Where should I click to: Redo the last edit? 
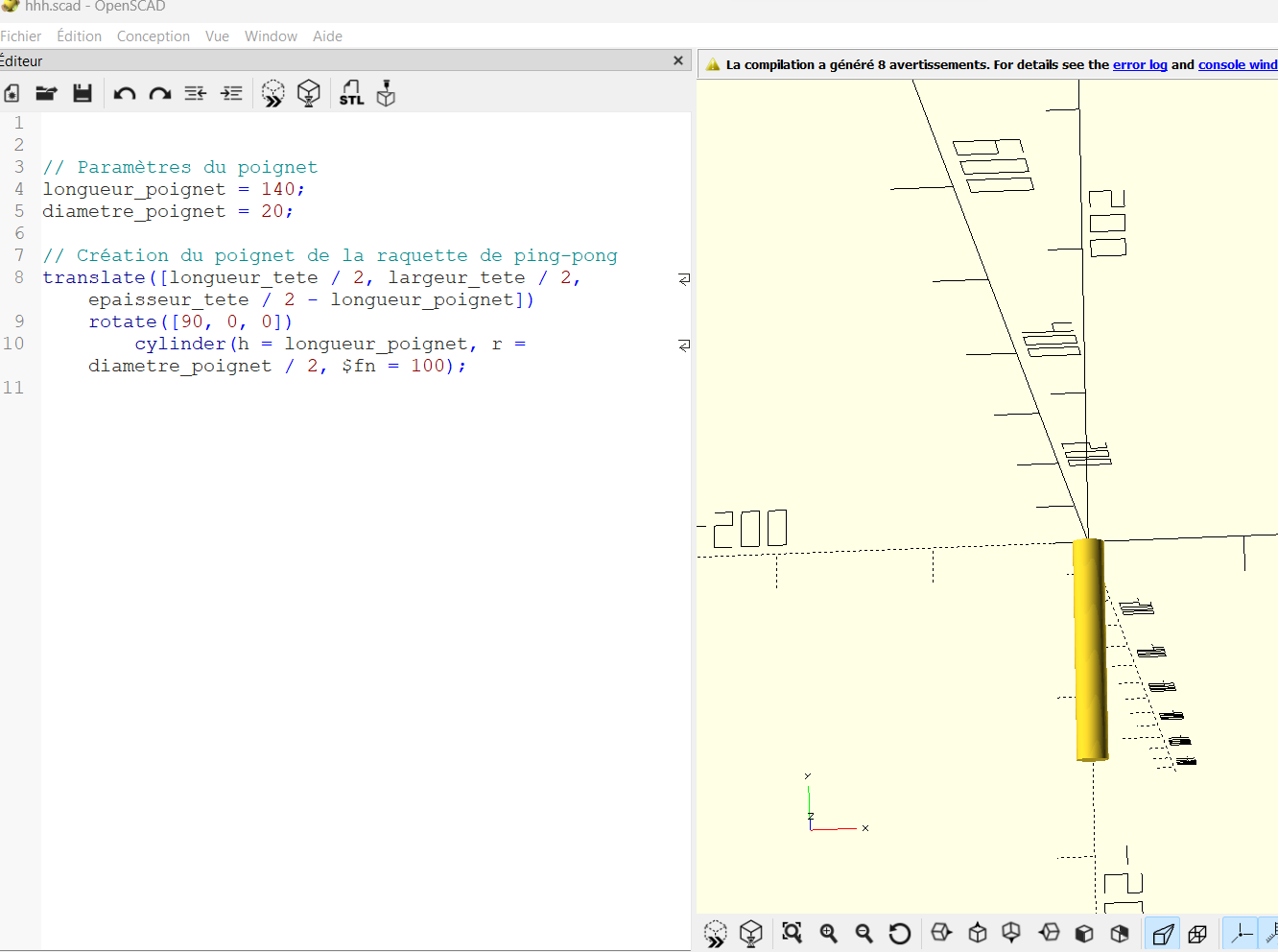point(160,93)
